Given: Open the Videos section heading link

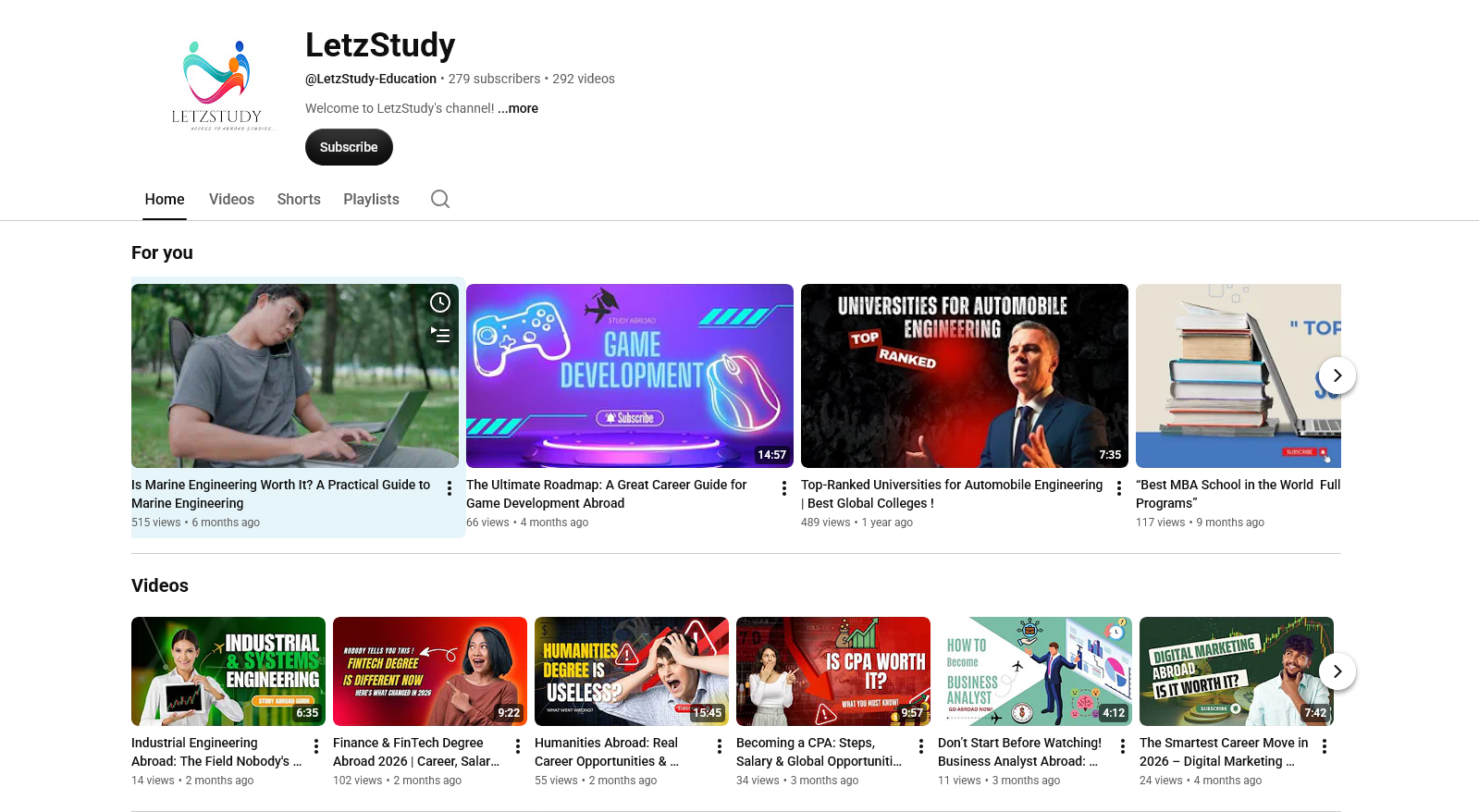Looking at the screenshot, I should pos(160,585).
